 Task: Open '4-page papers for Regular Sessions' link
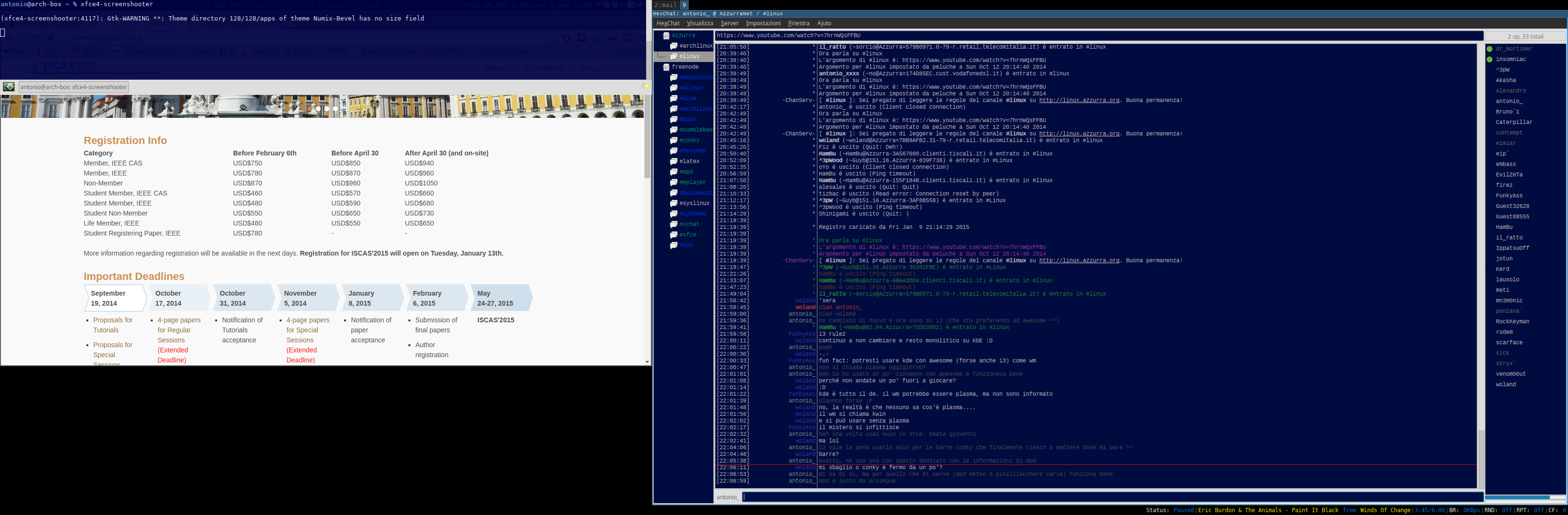pyautogui.click(x=178, y=330)
